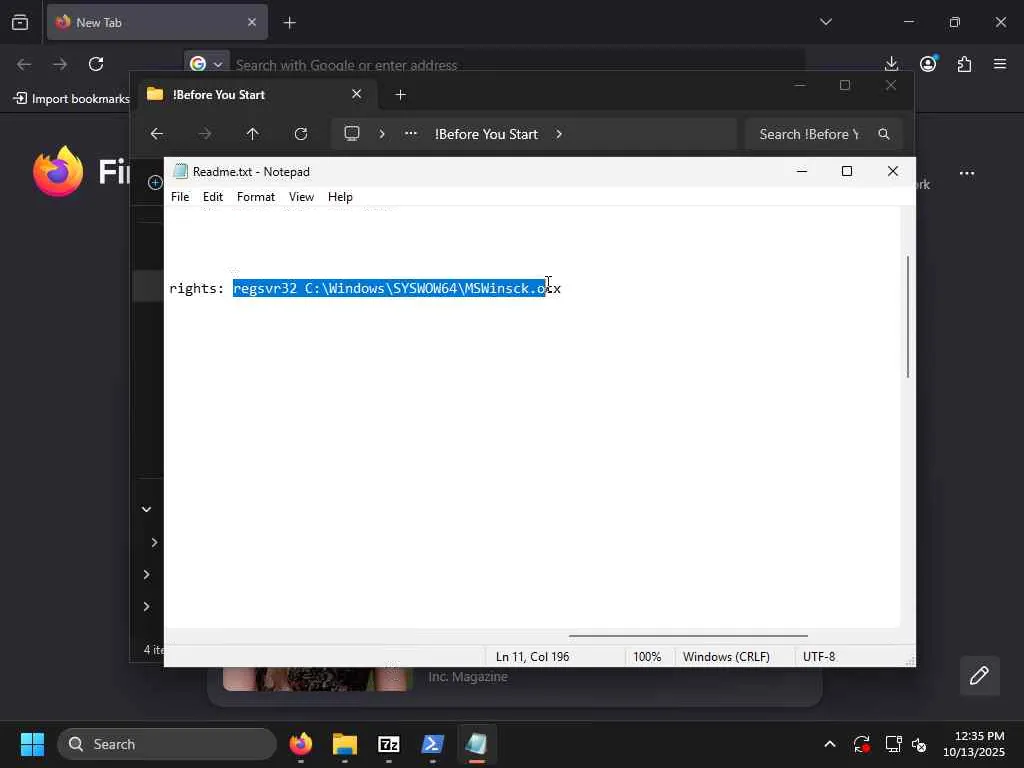Open PowerShell from the taskbar
1024x768 pixels.
click(x=432, y=744)
